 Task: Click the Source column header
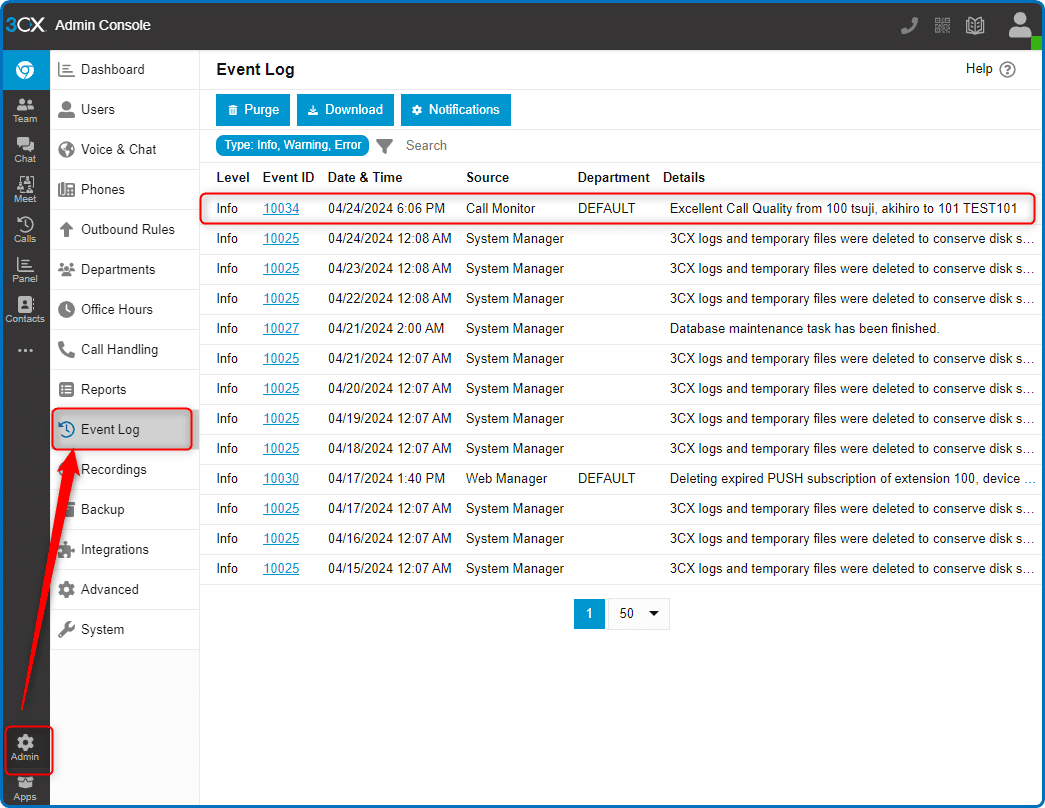click(487, 177)
